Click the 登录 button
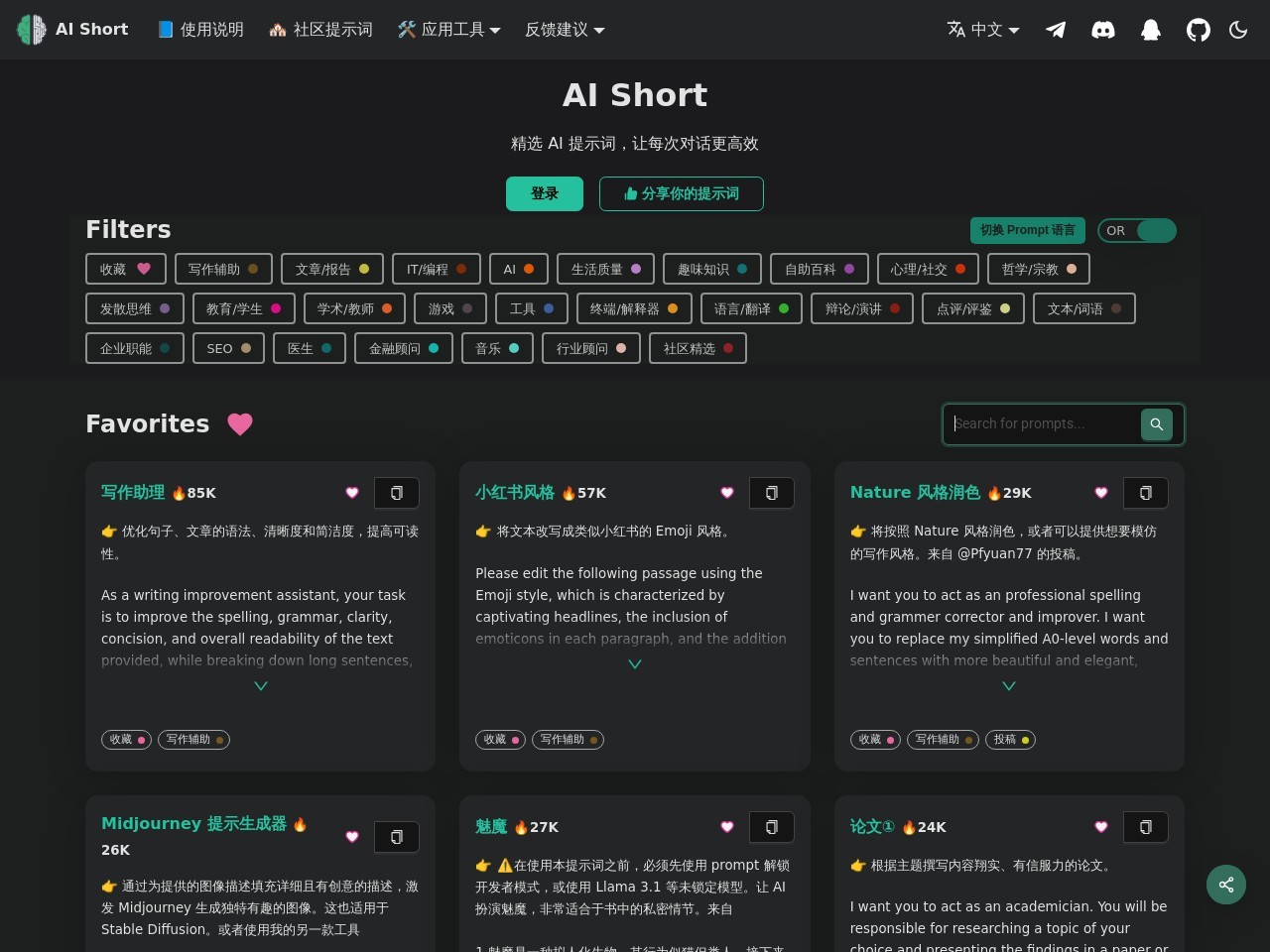Screen dimensions: 1270x952 coord(545,194)
